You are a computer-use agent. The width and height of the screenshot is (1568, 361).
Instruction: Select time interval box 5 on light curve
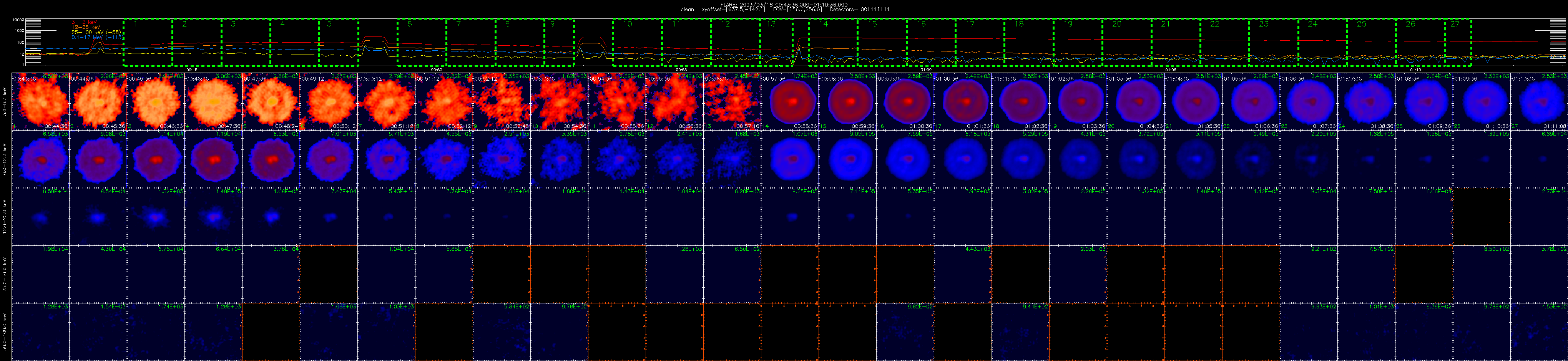tap(339, 42)
